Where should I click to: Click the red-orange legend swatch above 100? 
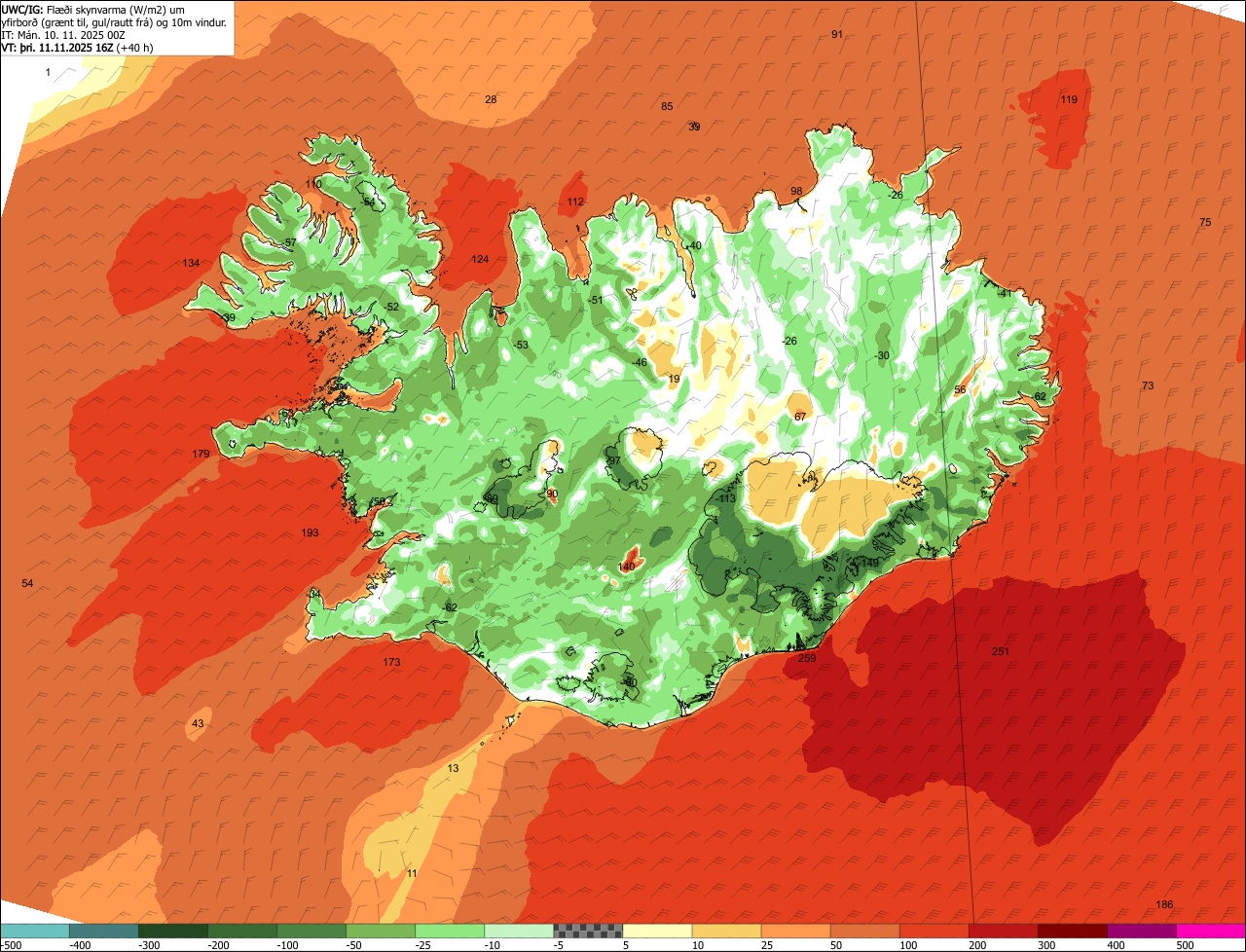933,931
